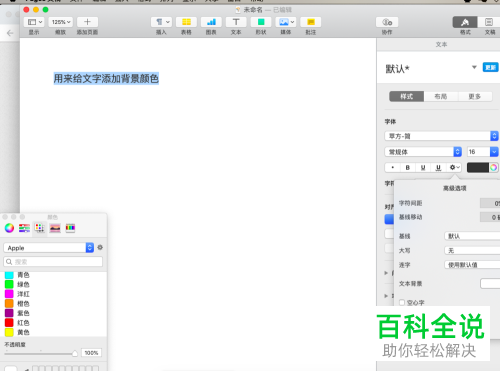The width and height of the screenshot is (500, 371).
Task: Enable the 空心字 outline checkbox
Action: point(402,302)
